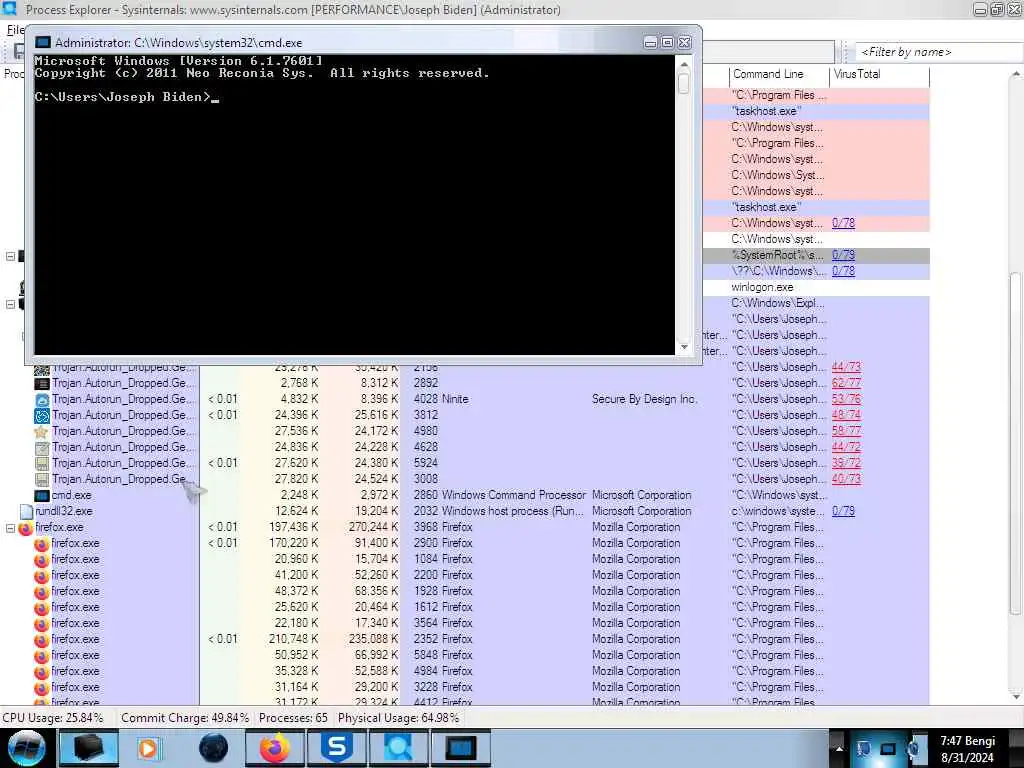The height and width of the screenshot is (768, 1024).
Task: Open the media player taskbar icon
Action: pyautogui.click(x=149, y=748)
